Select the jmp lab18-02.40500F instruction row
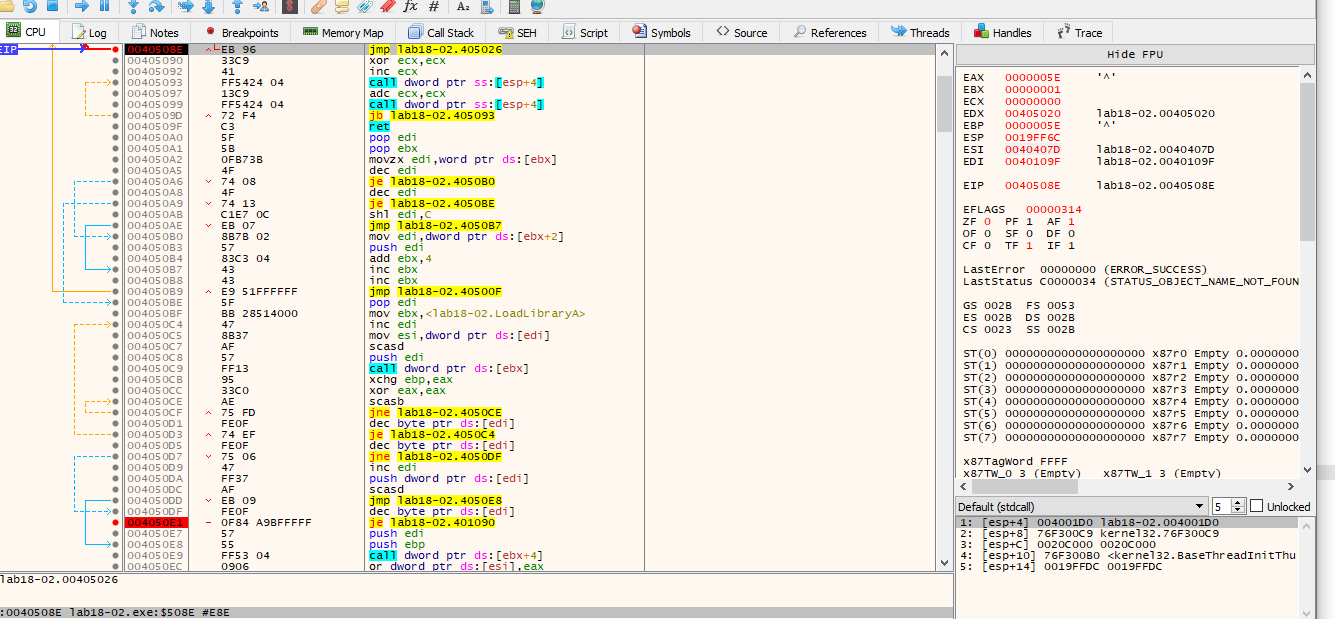Image resolution: width=1335 pixels, height=619 pixels. pos(435,291)
